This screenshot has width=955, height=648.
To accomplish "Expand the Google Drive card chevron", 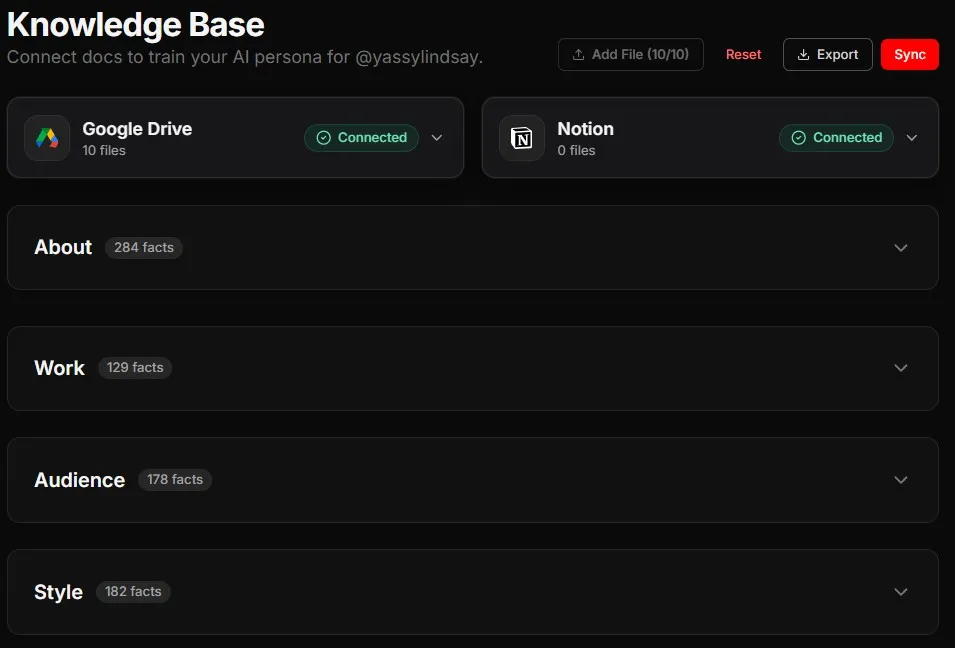I will tap(437, 138).
